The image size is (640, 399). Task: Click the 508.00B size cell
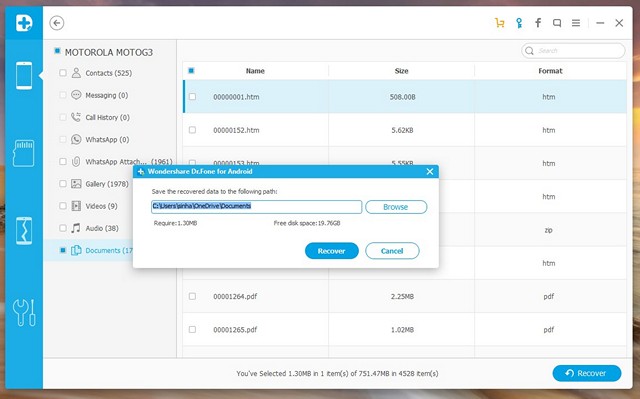click(402, 97)
